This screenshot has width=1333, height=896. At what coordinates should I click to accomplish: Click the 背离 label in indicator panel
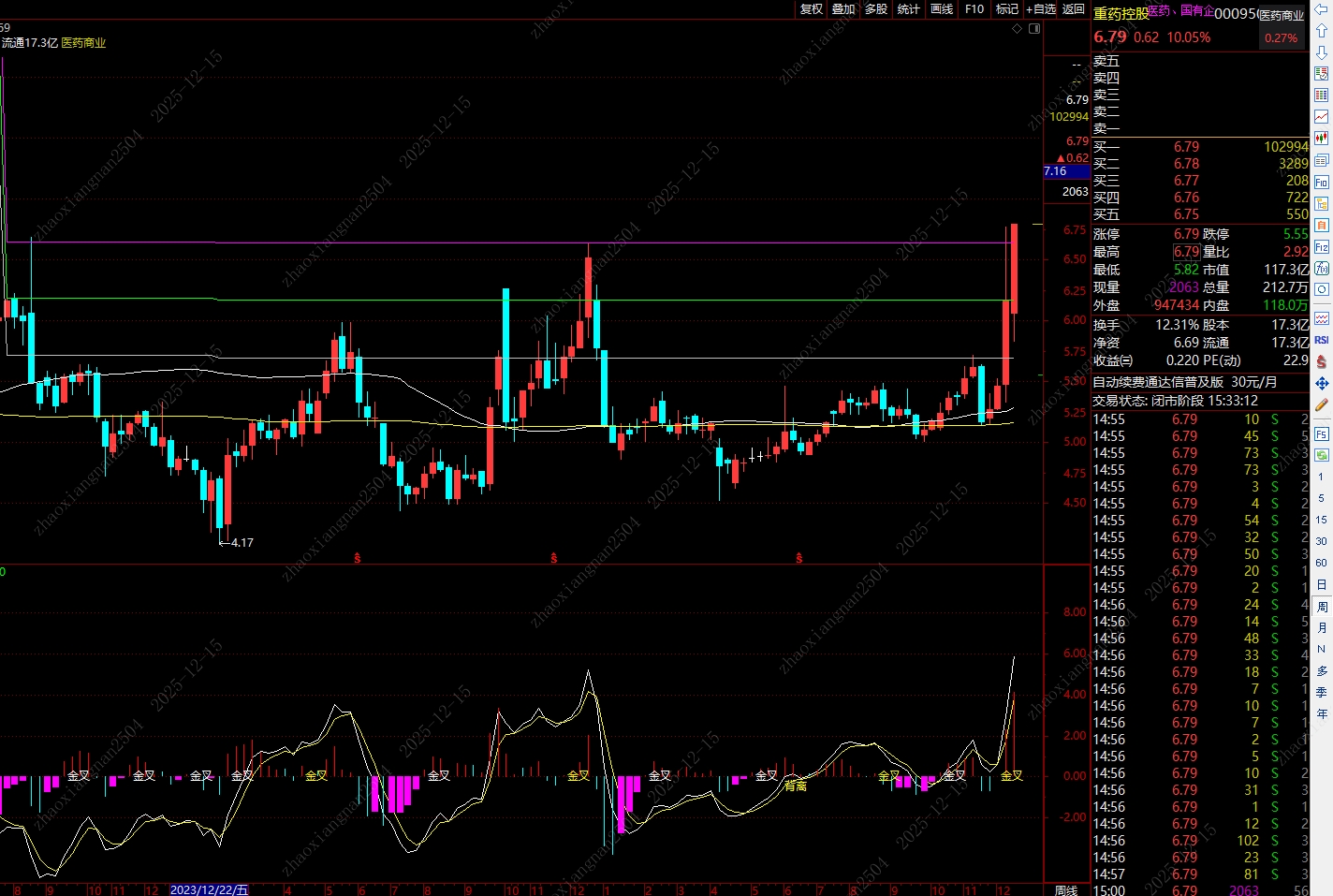[796, 786]
